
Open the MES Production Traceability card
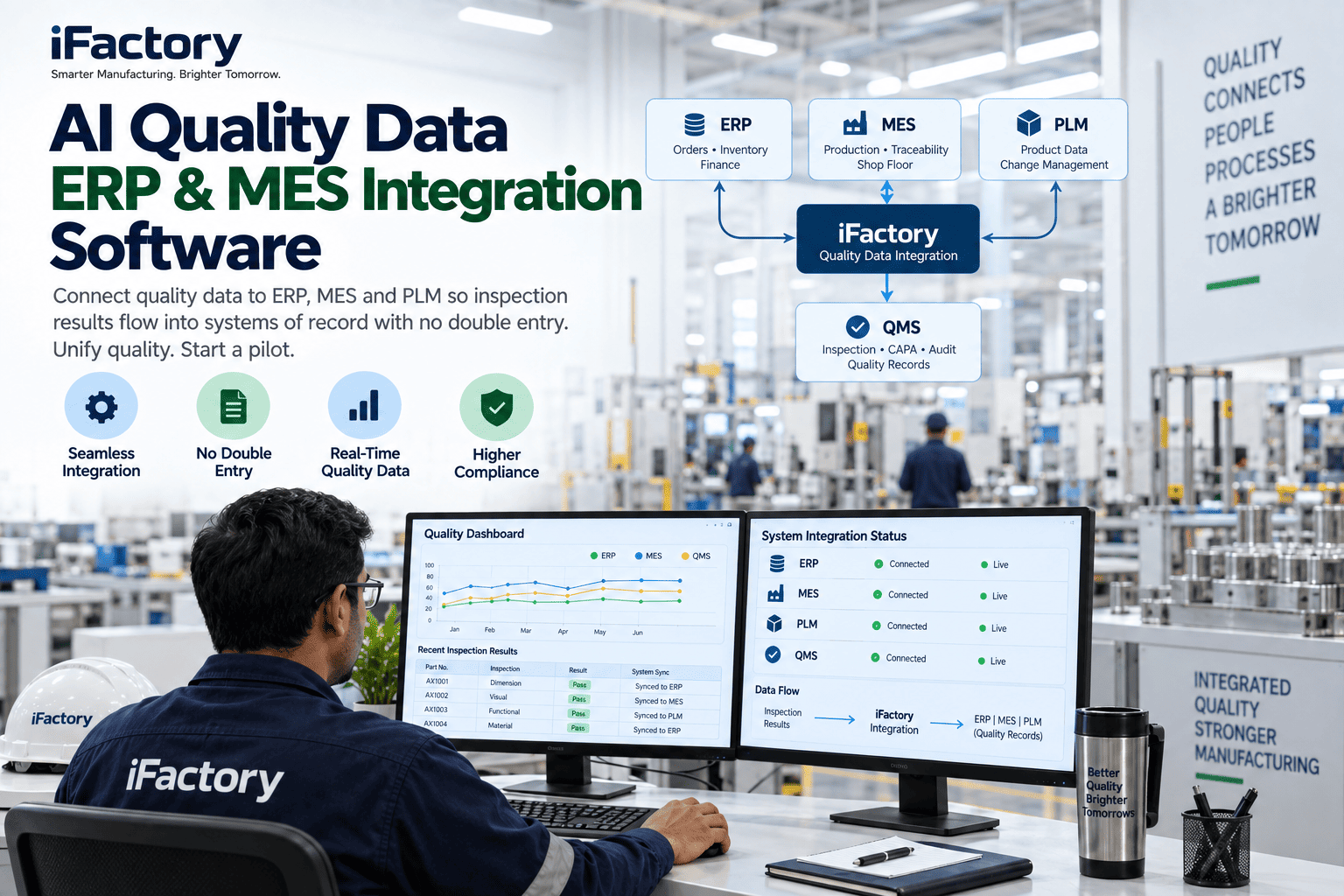coord(885,140)
